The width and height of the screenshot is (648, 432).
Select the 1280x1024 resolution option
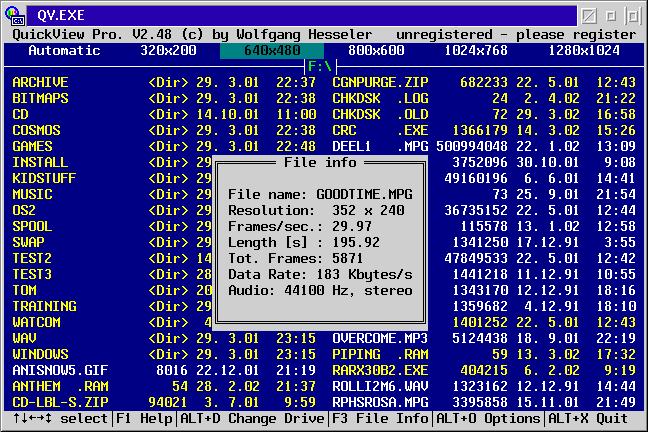point(584,50)
